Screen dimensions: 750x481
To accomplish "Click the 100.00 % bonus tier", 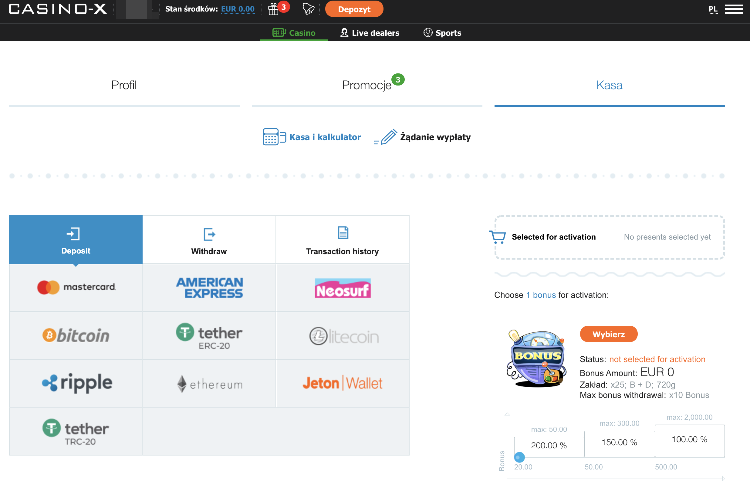I will pos(689,439).
